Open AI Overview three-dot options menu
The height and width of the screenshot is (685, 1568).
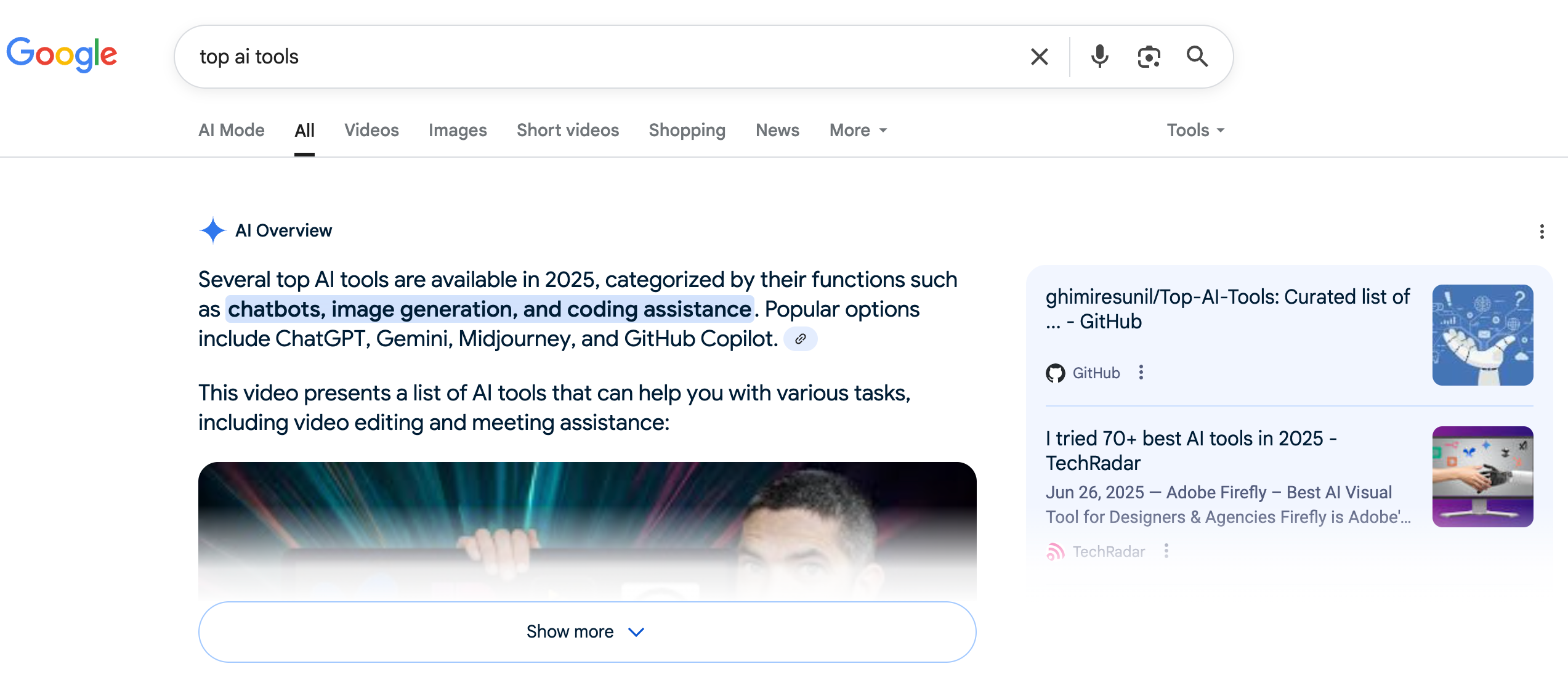coord(1542,232)
